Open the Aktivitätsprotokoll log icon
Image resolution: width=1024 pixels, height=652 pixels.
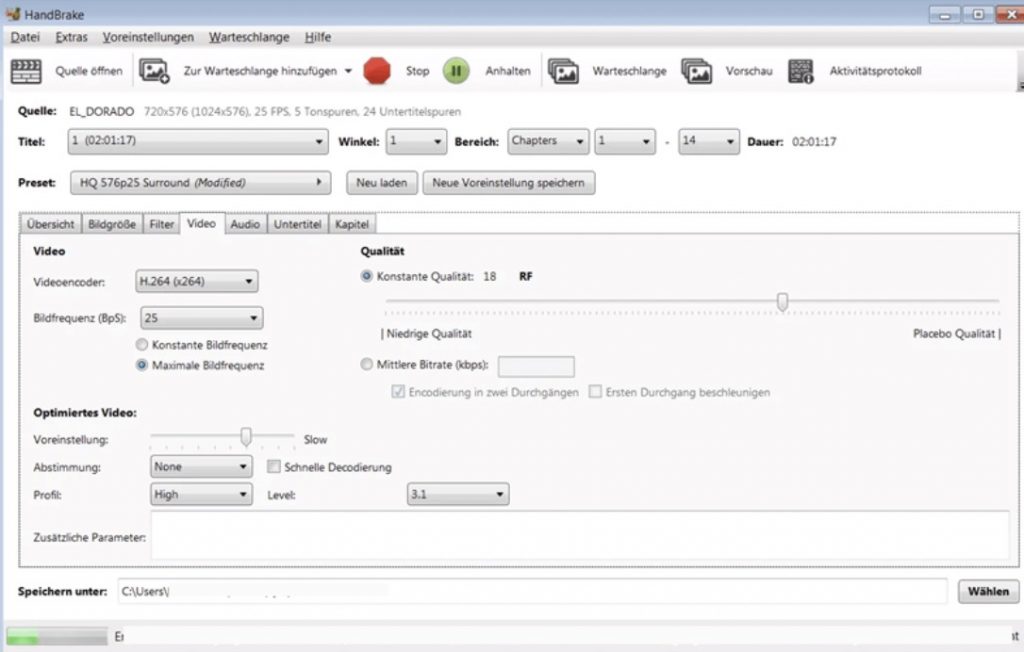(800, 71)
